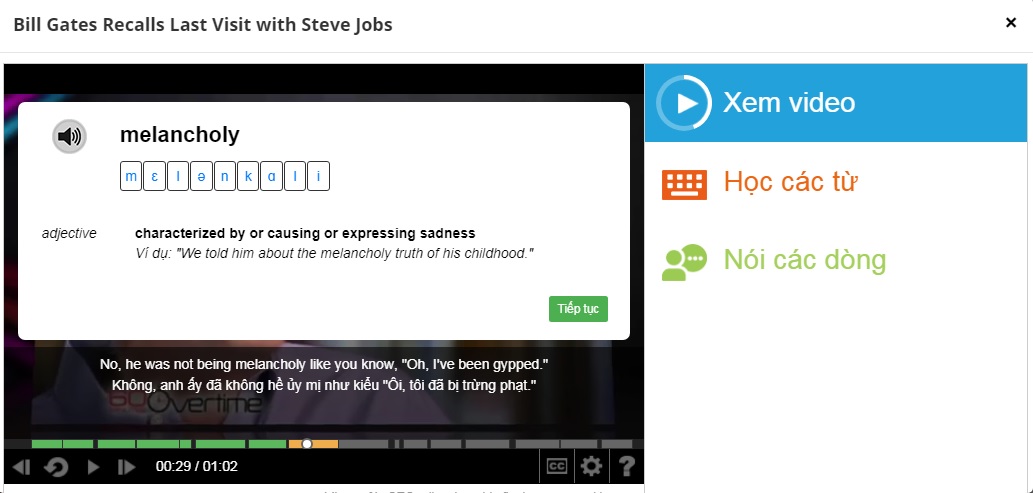Click the 'ə' phoneme tile
The height and width of the screenshot is (493, 1033).
point(202,176)
